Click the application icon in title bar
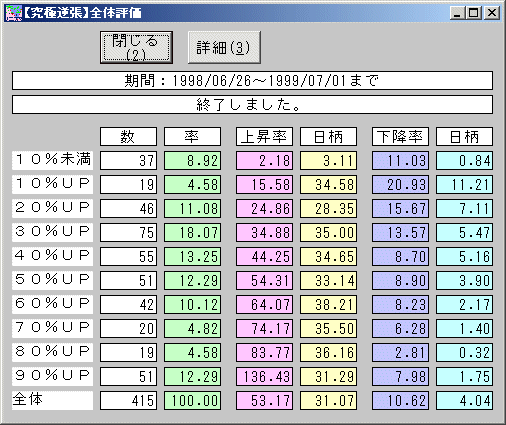The image size is (506, 425). [x=13, y=13]
